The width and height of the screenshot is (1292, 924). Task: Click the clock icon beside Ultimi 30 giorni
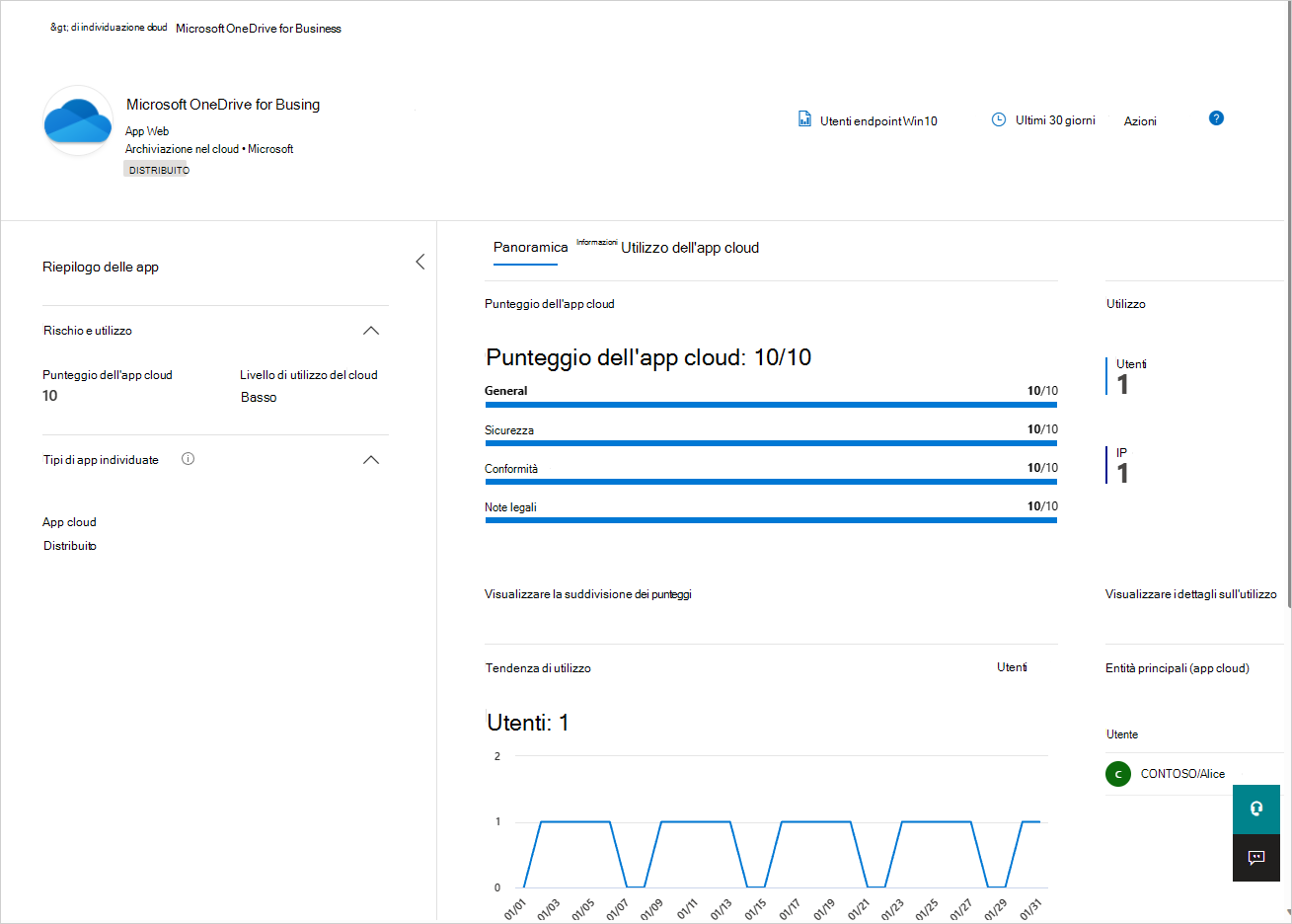(x=999, y=119)
